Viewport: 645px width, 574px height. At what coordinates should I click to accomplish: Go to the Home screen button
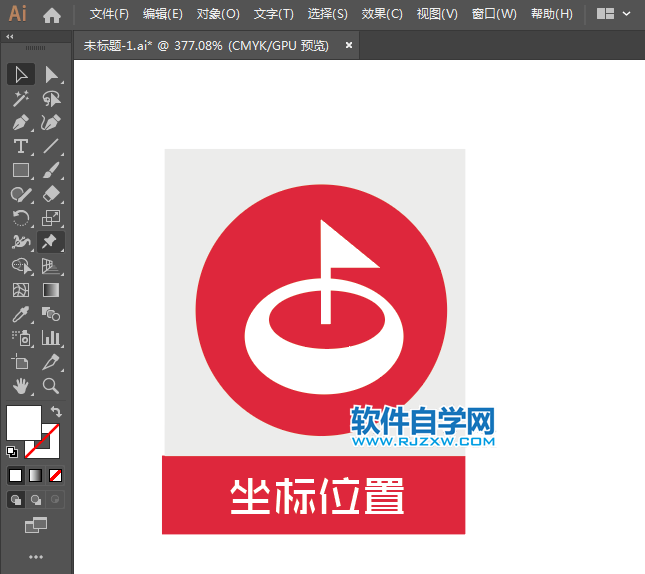(x=52, y=14)
